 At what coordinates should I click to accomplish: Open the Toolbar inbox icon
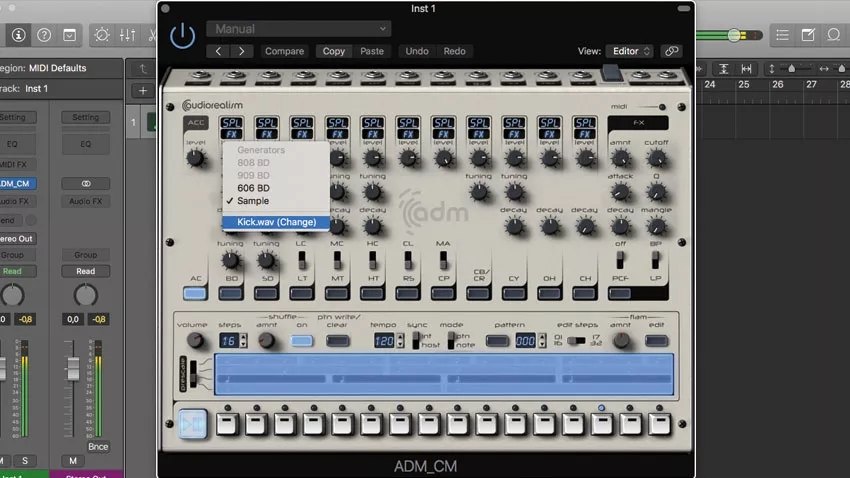click(69, 35)
